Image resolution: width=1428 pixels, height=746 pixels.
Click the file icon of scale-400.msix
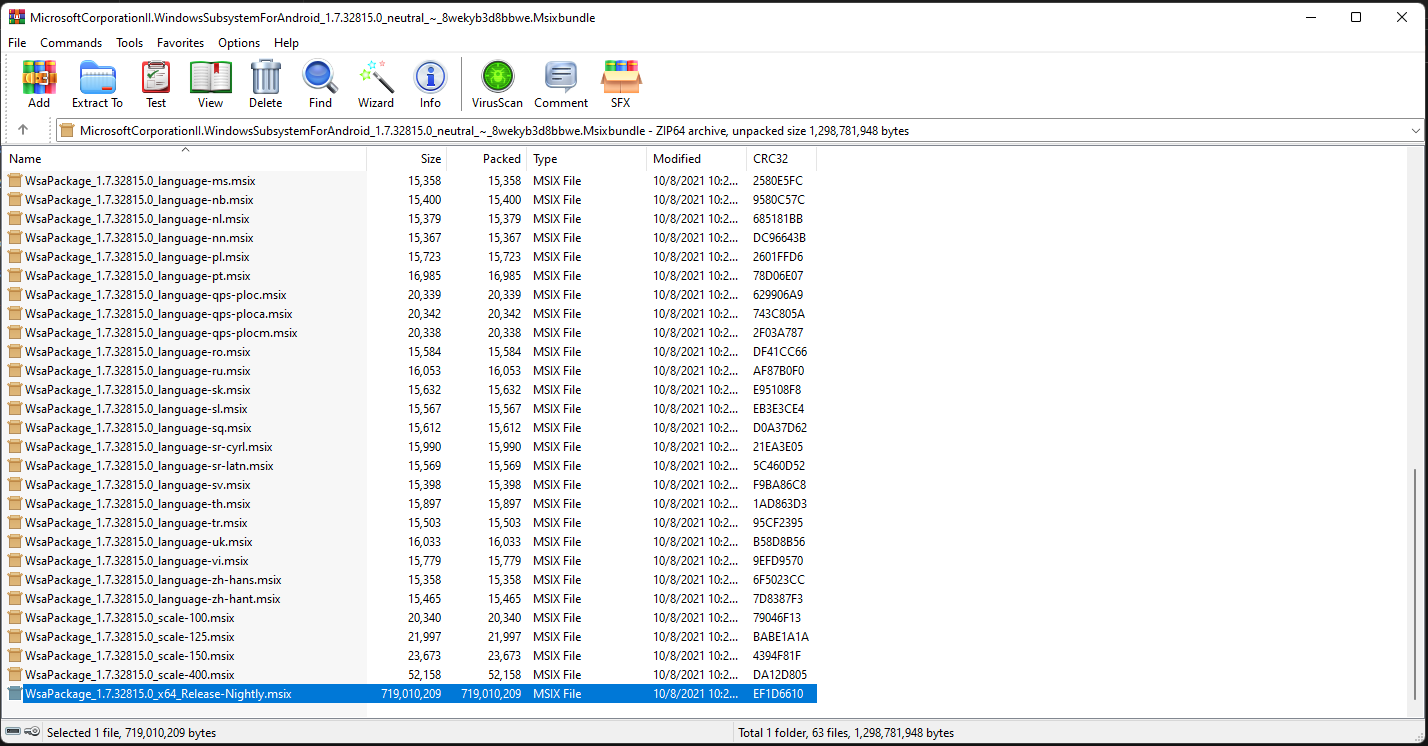click(15, 675)
